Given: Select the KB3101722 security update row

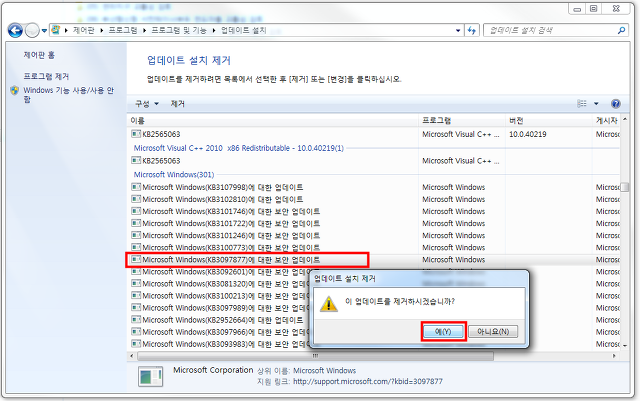Looking at the screenshot, I should pos(374,223).
